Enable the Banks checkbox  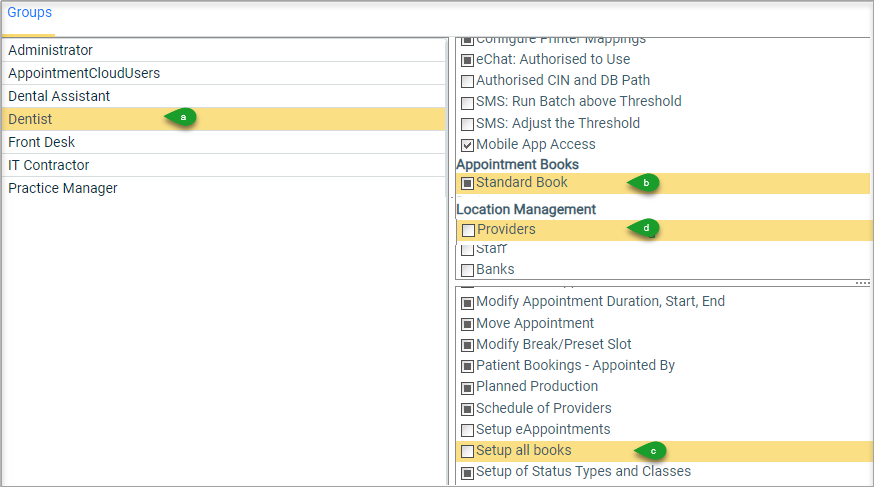coord(468,270)
